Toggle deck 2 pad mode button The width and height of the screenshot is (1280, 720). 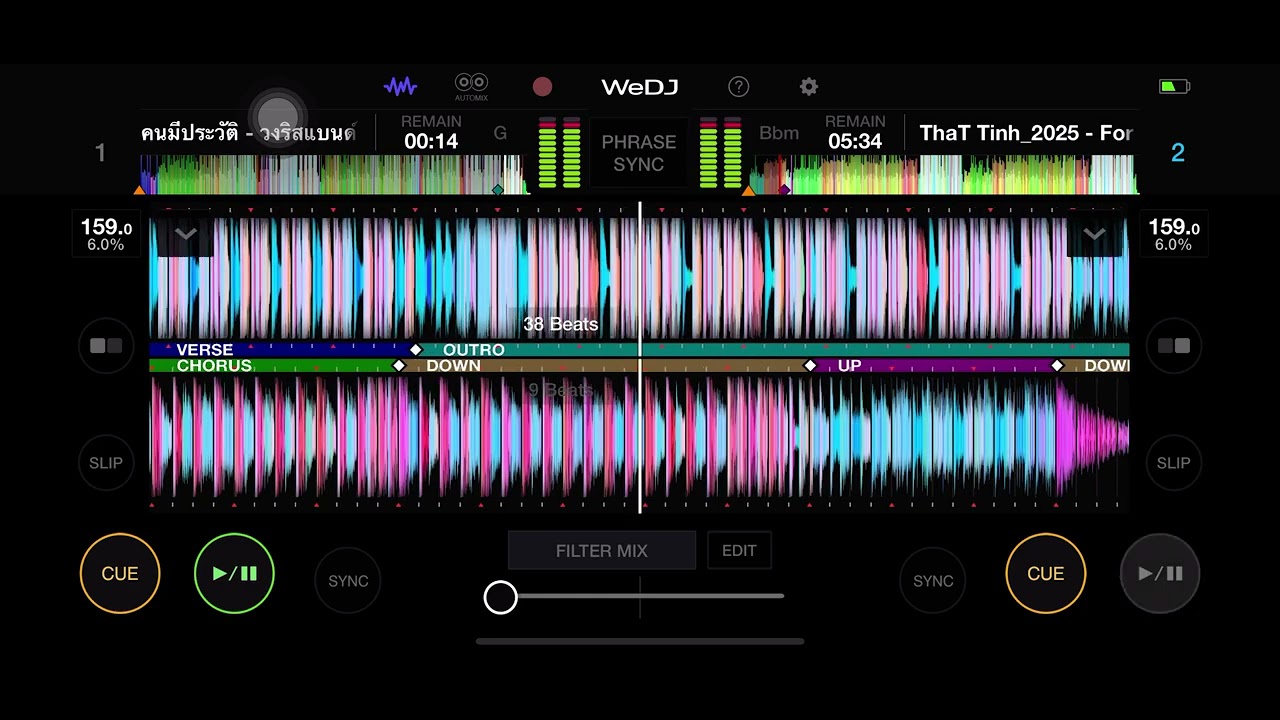tap(1174, 346)
